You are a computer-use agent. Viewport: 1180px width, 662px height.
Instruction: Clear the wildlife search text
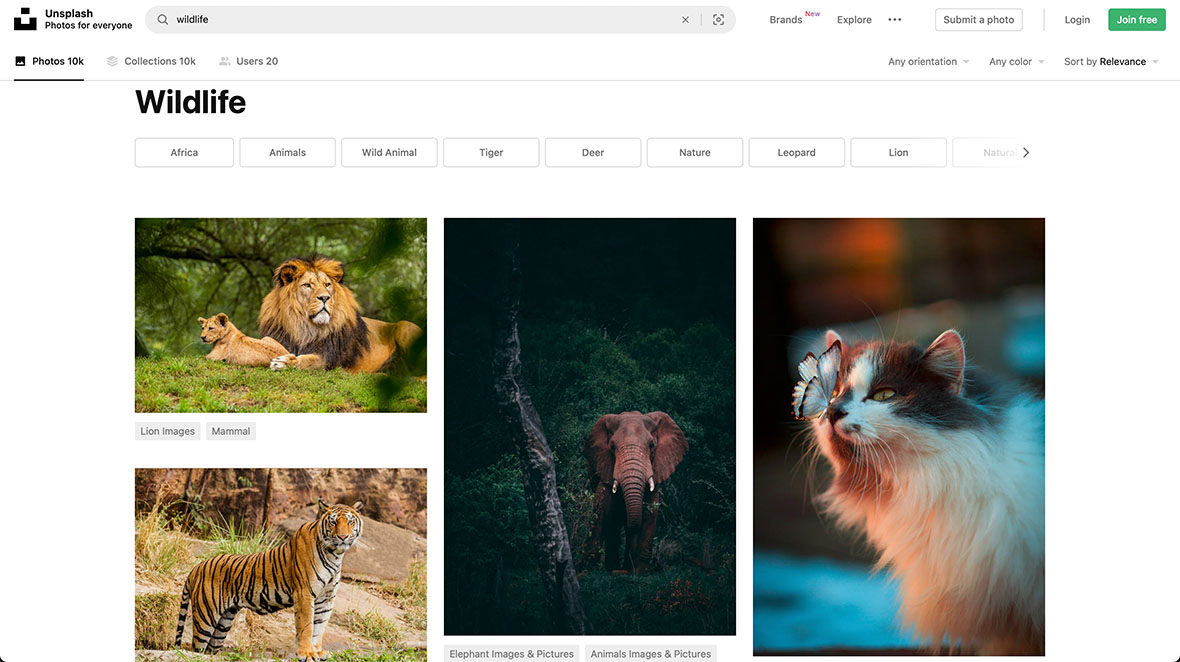[x=685, y=20]
